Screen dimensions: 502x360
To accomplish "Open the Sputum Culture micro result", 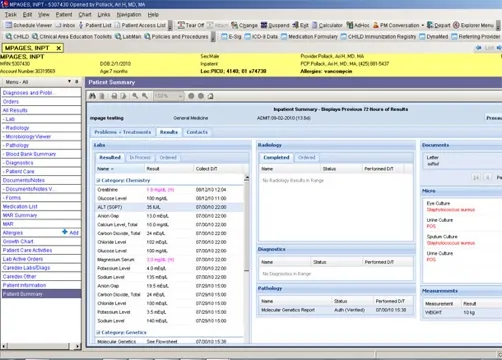I will pyautogui.click(x=450, y=240).
